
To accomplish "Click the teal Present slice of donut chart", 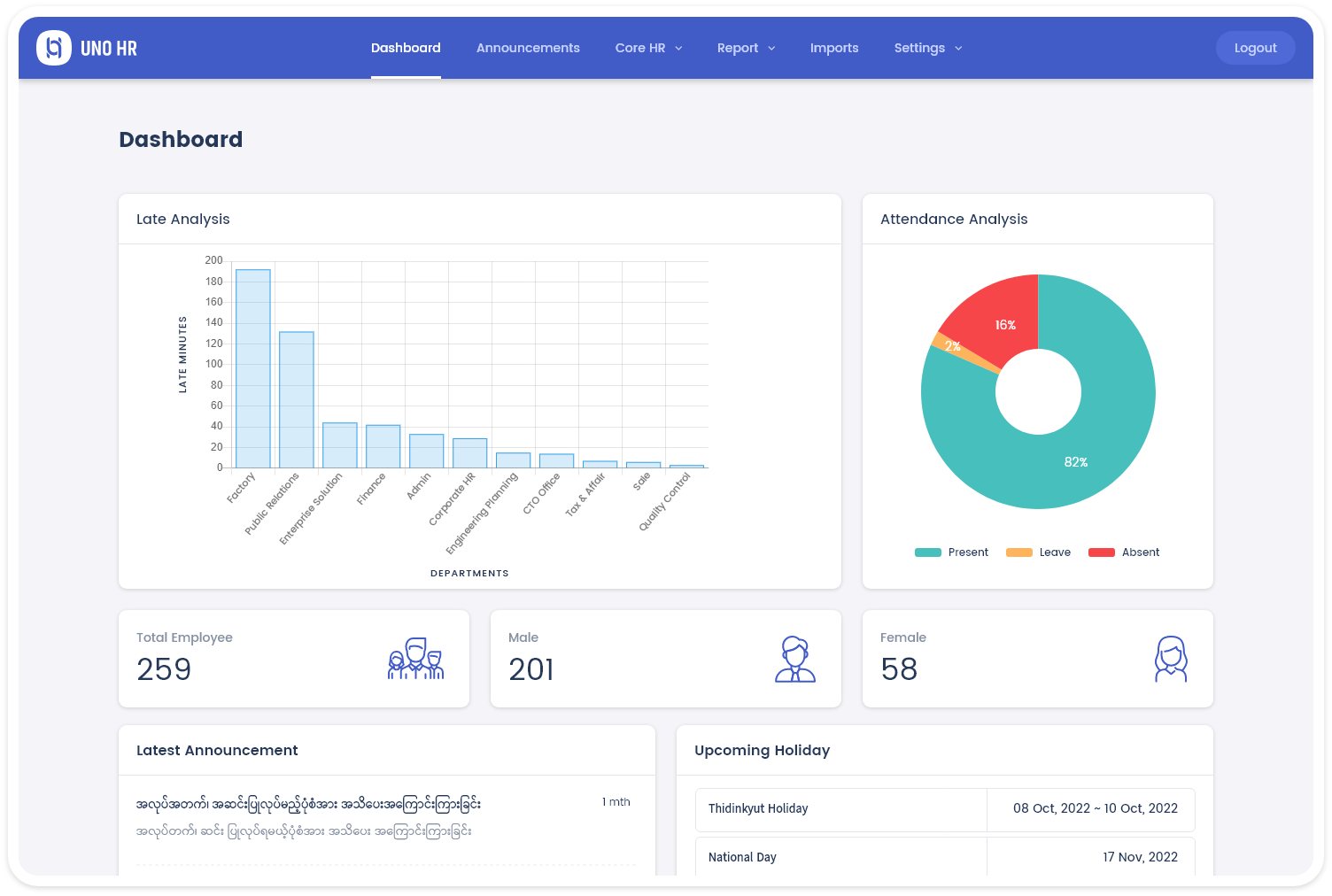I will point(1076,461).
